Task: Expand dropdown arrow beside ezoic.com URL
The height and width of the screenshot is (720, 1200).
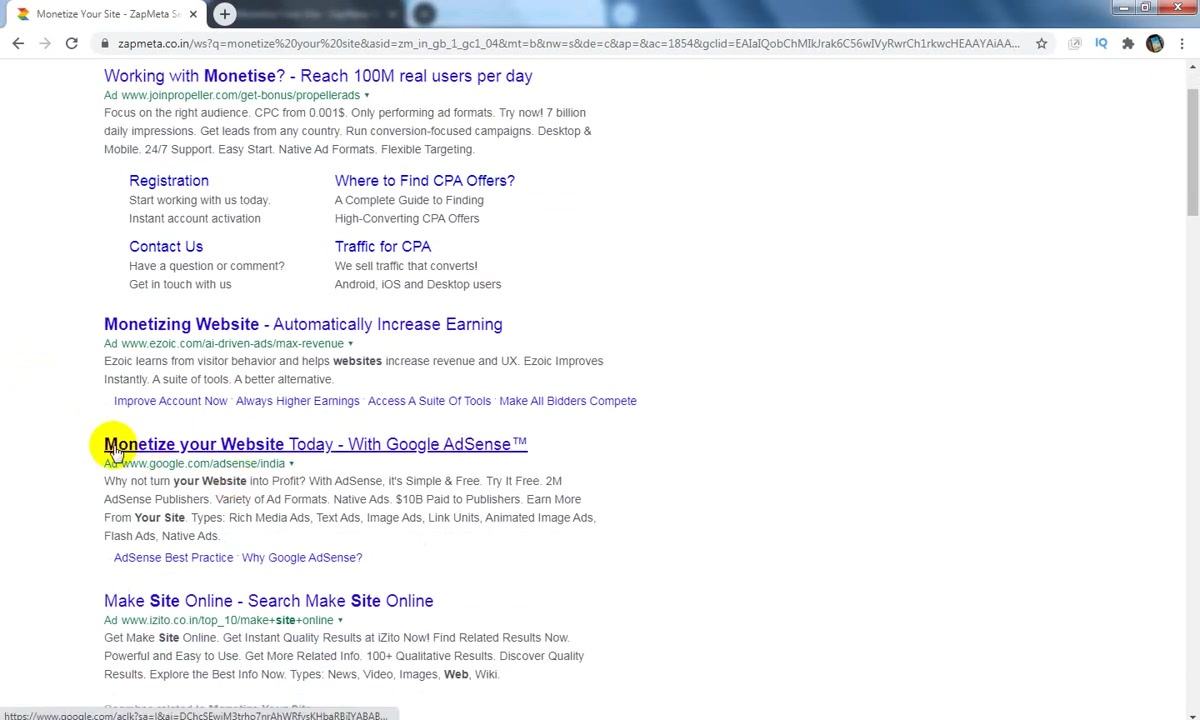Action: pyautogui.click(x=350, y=343)
